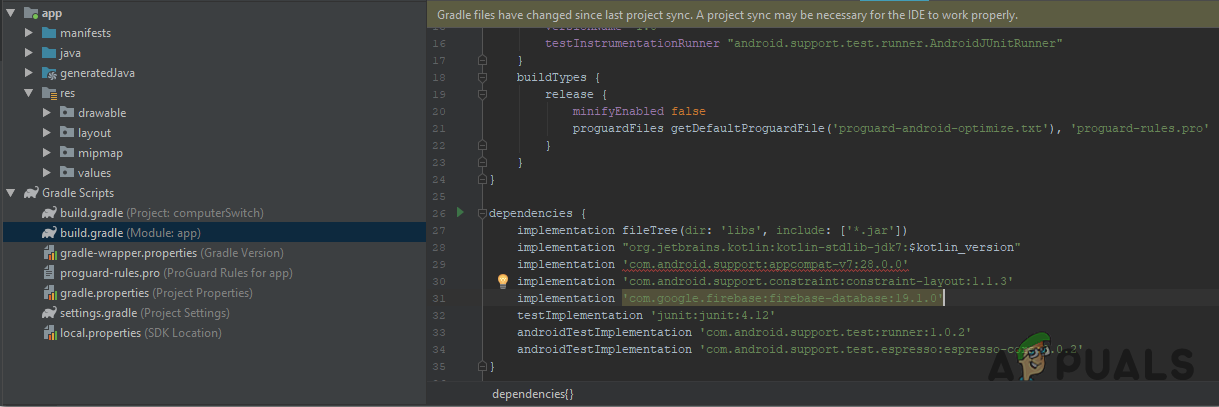The width and height of the screenshot is (1219, 407).
Task: Click the kotlin-stdlib-jdk7 dependency string
Action: click(821, 247)
